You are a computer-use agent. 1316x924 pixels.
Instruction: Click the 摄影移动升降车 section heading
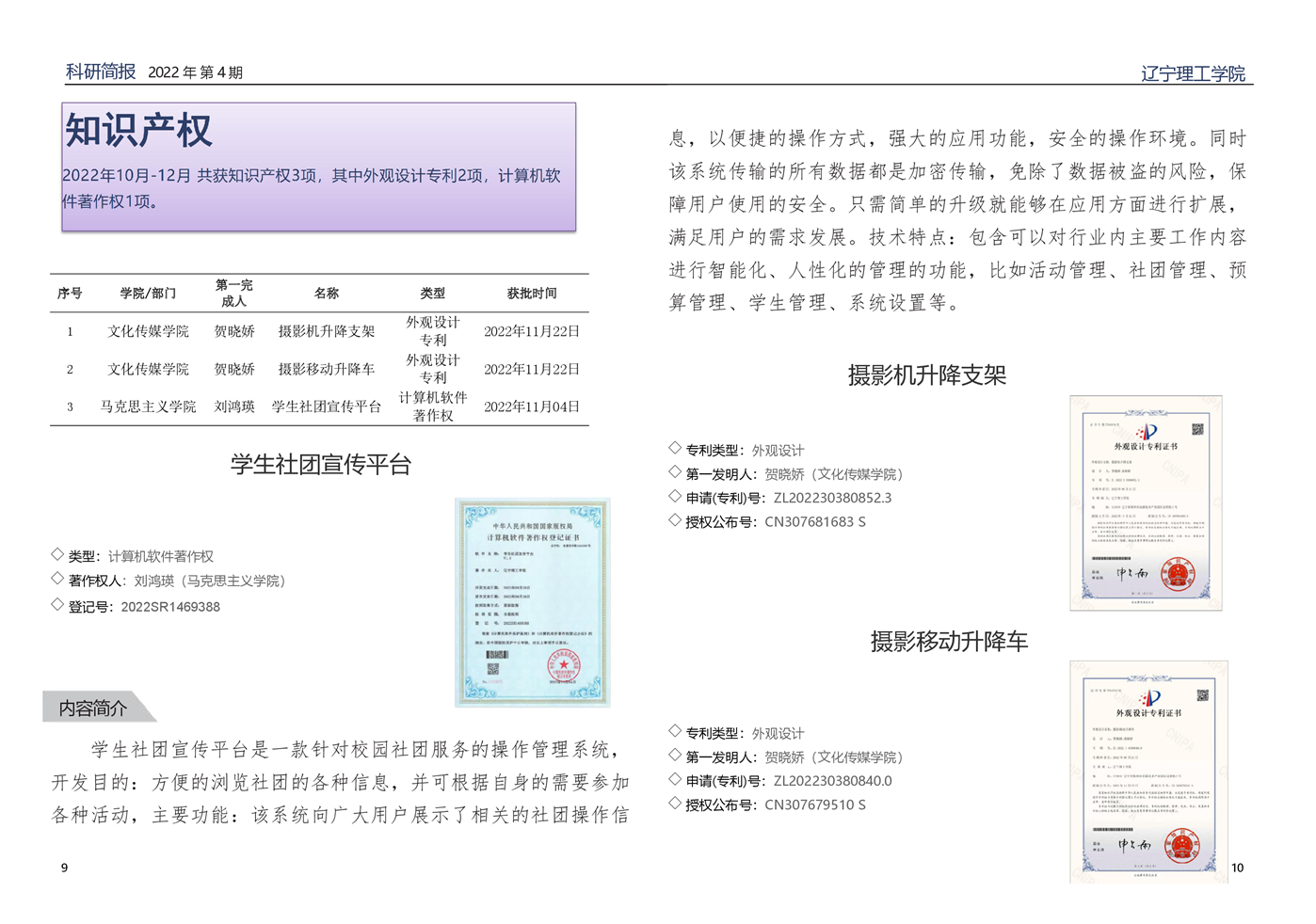949,642
